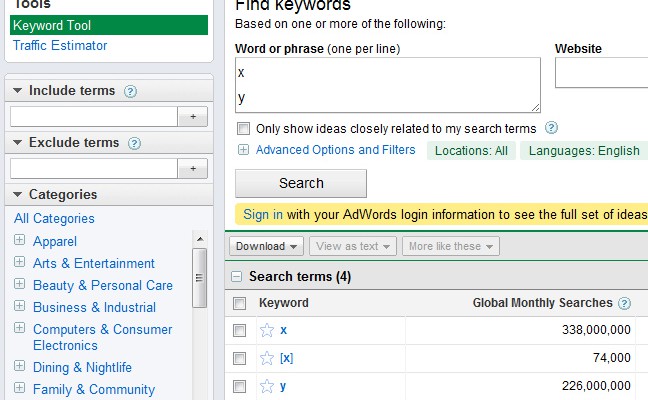
Task: Expand the Arts & Entertainment category
Action: pos(19,262)
